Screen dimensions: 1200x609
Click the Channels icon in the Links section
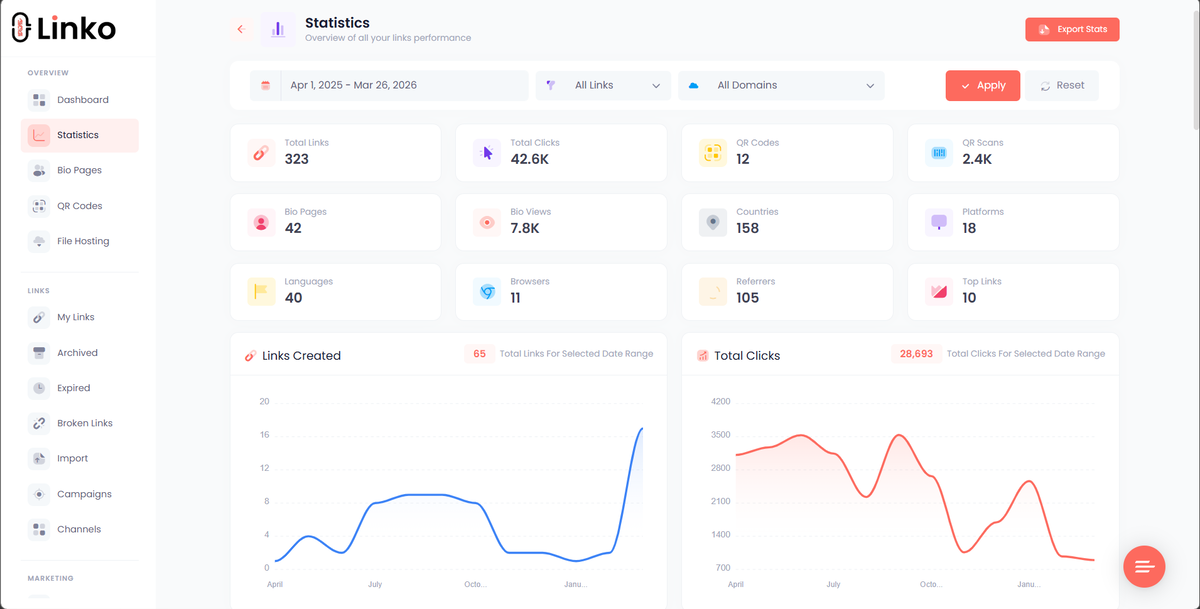pyautogui.click(x=37, y=529)
